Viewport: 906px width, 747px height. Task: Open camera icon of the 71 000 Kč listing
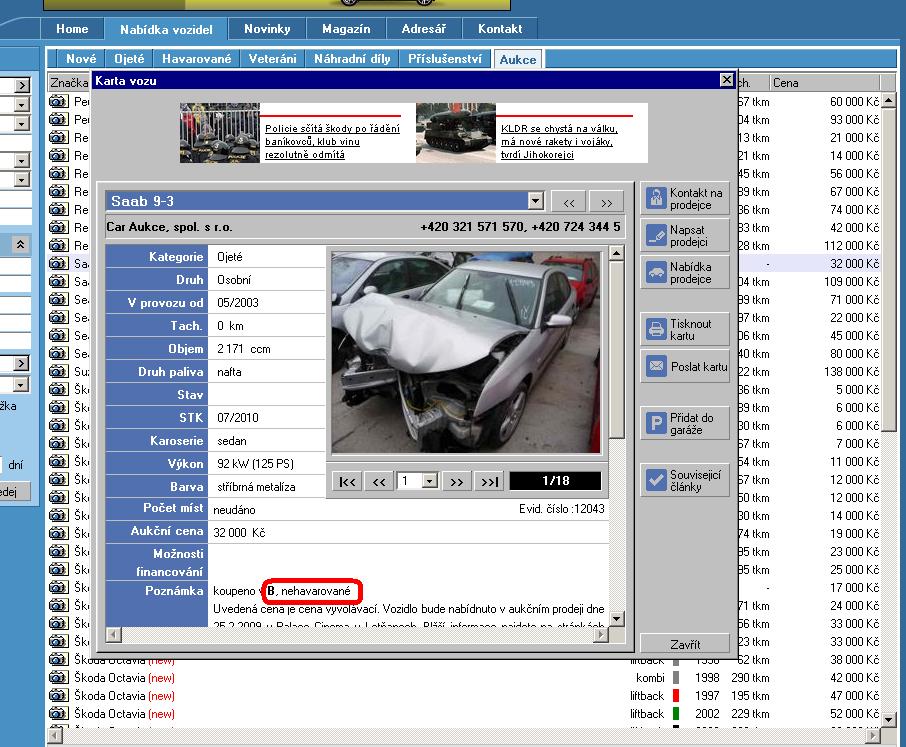click(x=58, y=299)
